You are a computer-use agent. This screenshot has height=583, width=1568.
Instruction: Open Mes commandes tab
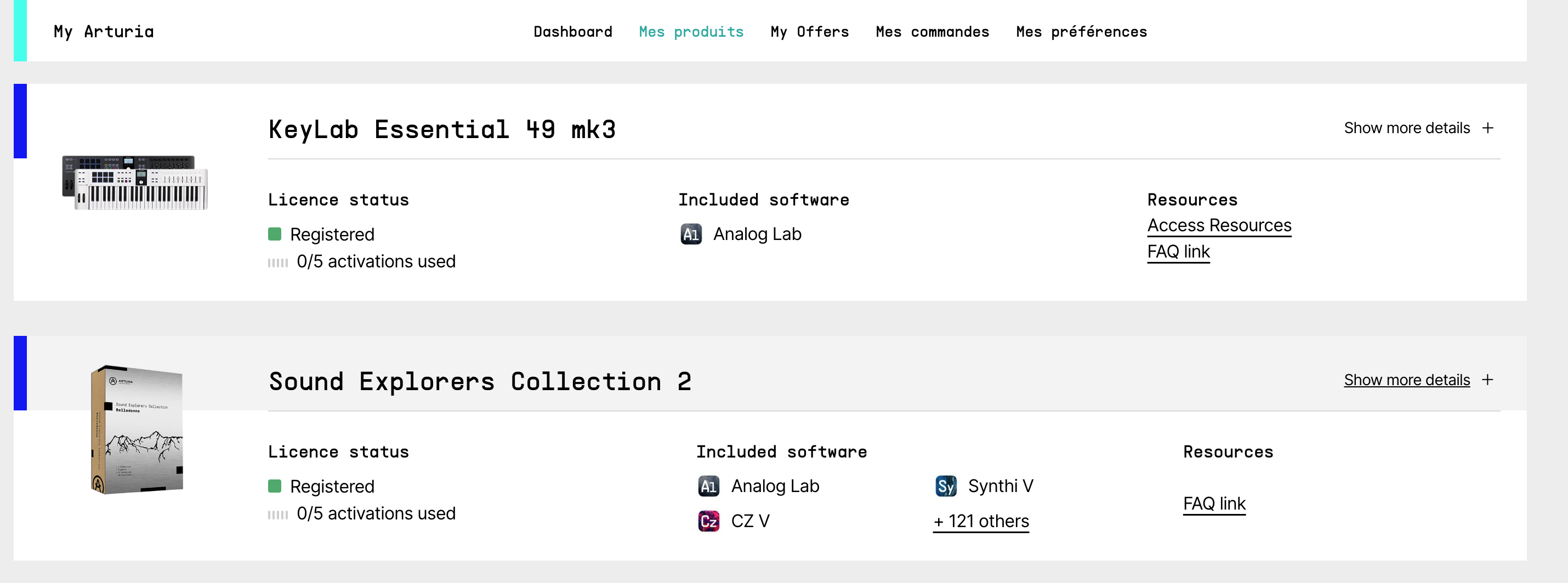(x=933, y=32)
